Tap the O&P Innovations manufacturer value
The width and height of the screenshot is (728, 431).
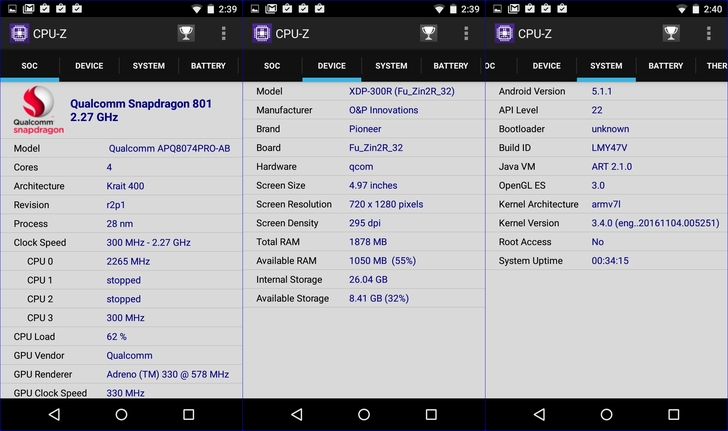point(383,110)
